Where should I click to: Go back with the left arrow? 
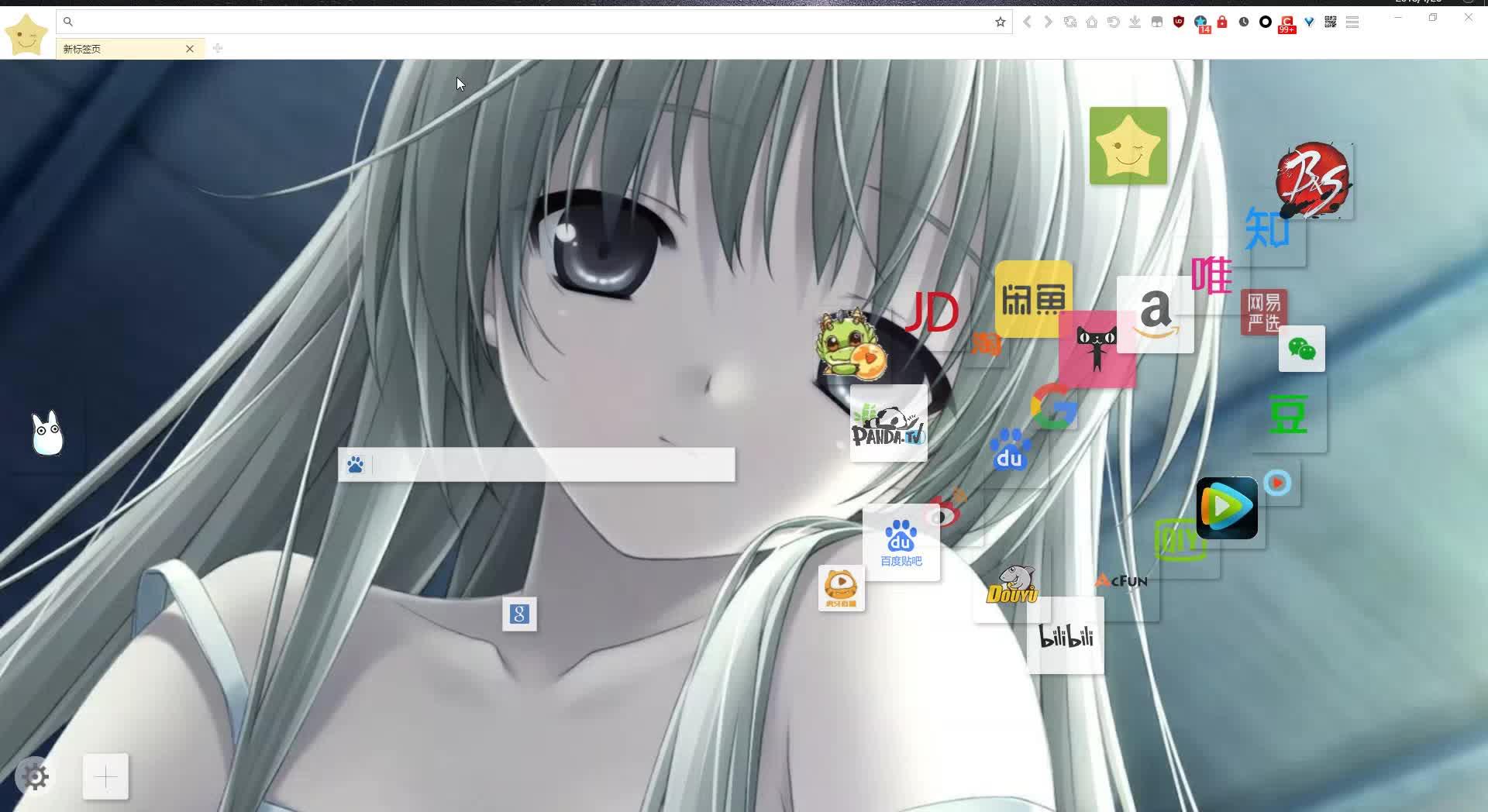coord(1027,22)
